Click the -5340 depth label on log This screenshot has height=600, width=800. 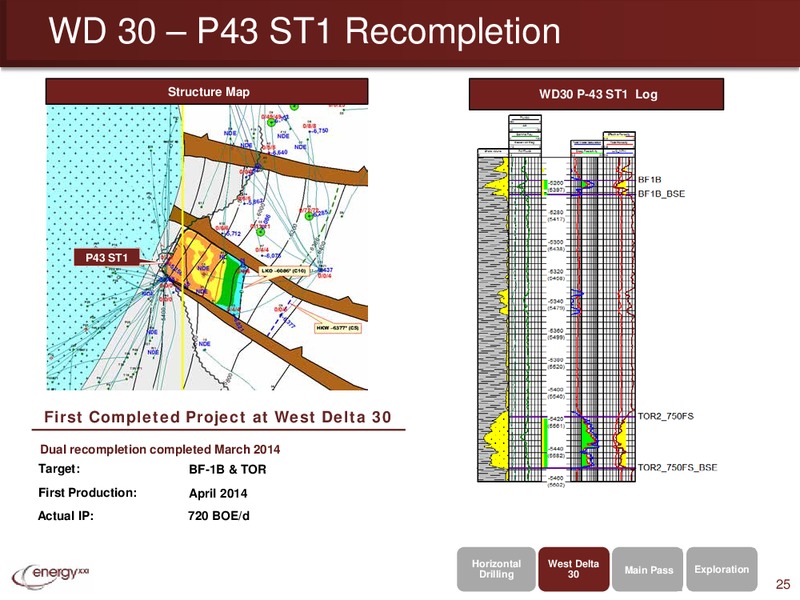(x=556, y=302)
